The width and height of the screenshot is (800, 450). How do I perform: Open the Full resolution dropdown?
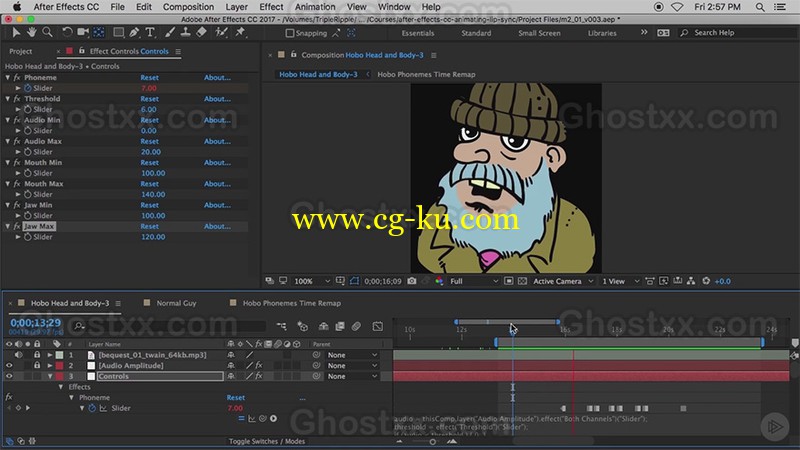point(473,281)
